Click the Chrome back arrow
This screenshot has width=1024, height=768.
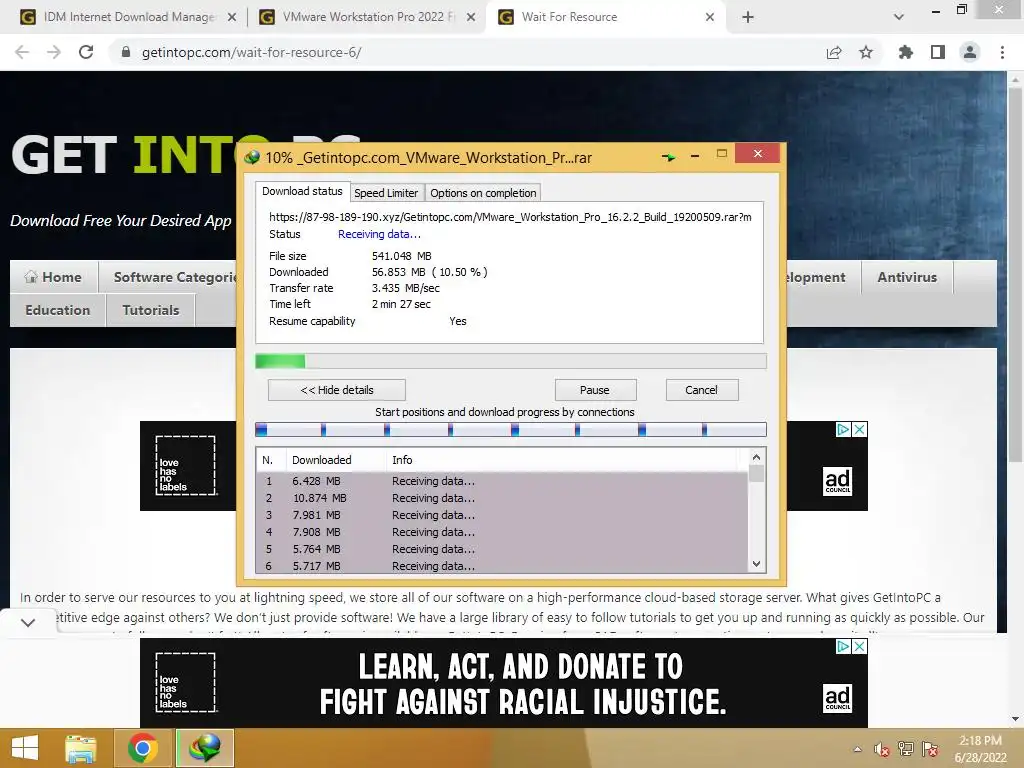[x=22, y=52]
